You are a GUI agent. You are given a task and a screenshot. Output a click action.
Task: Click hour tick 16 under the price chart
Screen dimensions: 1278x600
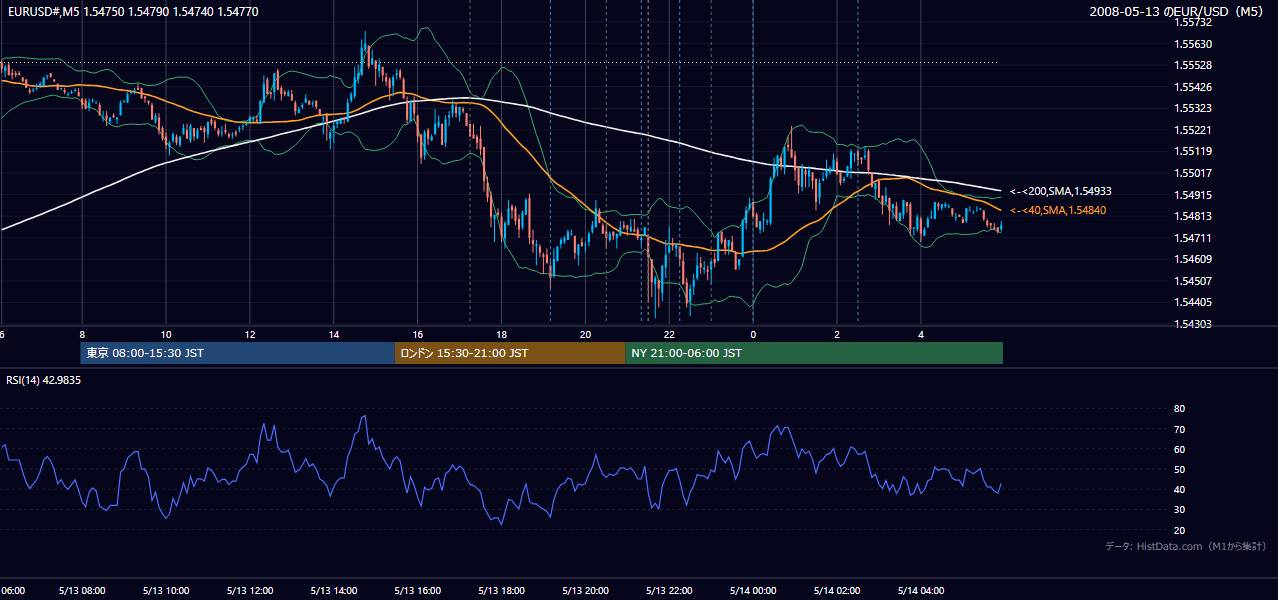[418, 334]
